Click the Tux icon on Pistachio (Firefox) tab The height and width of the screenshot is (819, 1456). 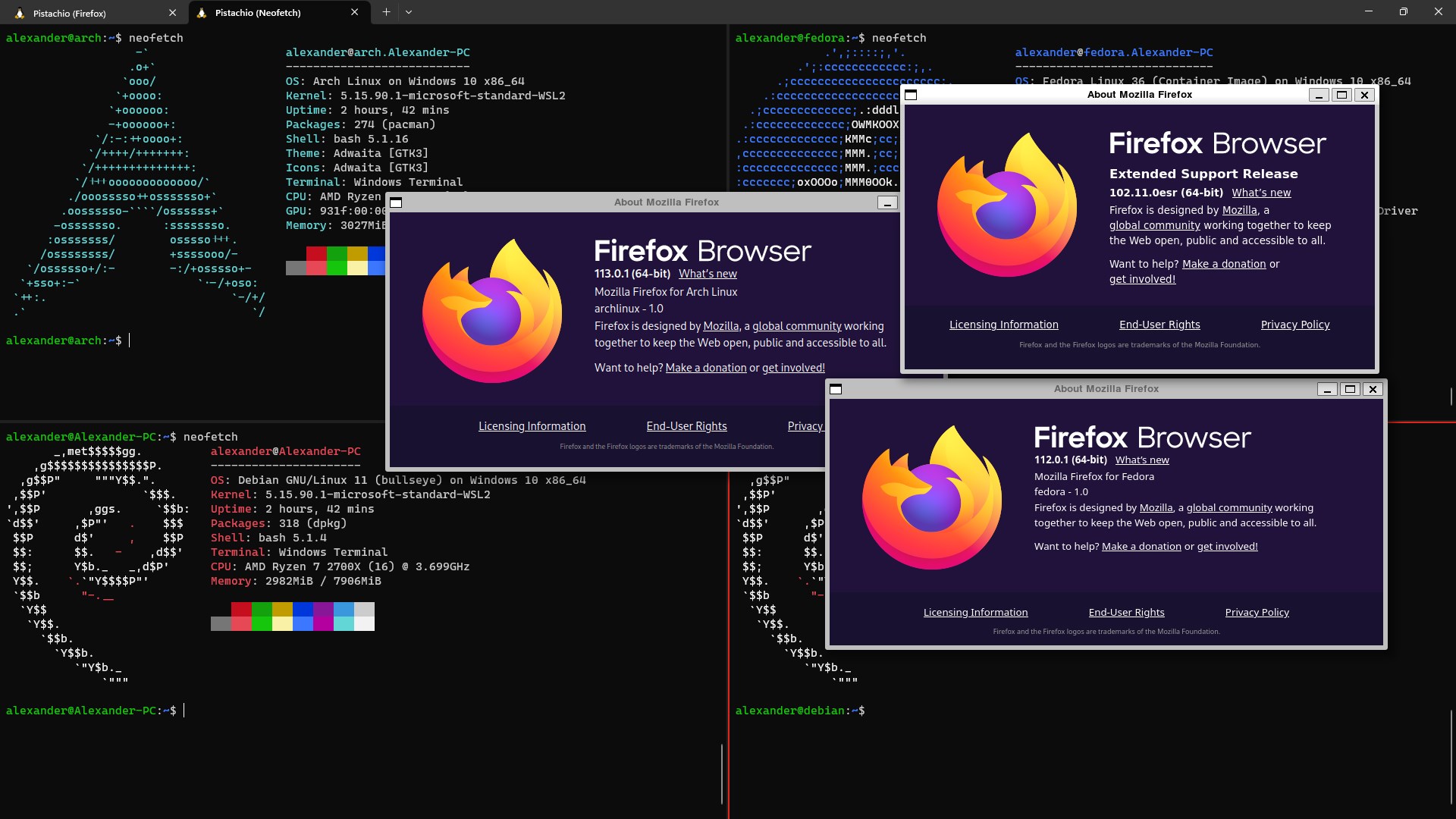point(20,13)
